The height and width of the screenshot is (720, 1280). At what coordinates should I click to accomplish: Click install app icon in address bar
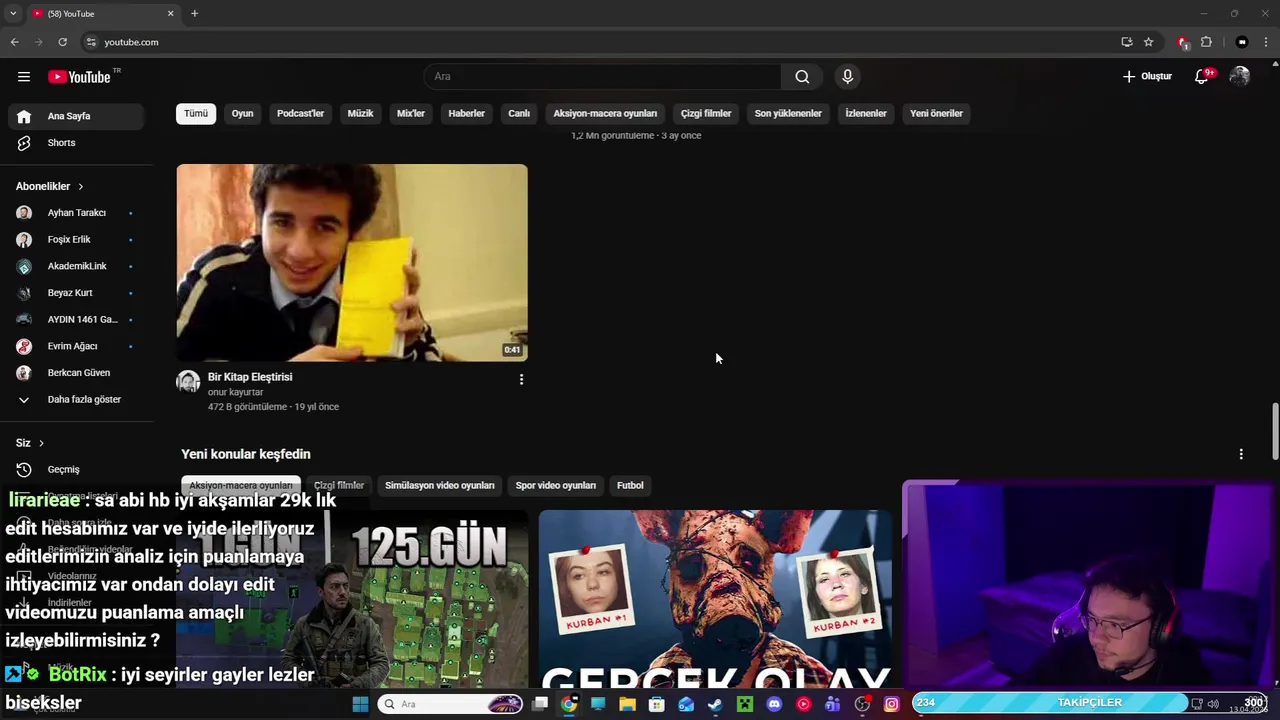coord(1127,42)
